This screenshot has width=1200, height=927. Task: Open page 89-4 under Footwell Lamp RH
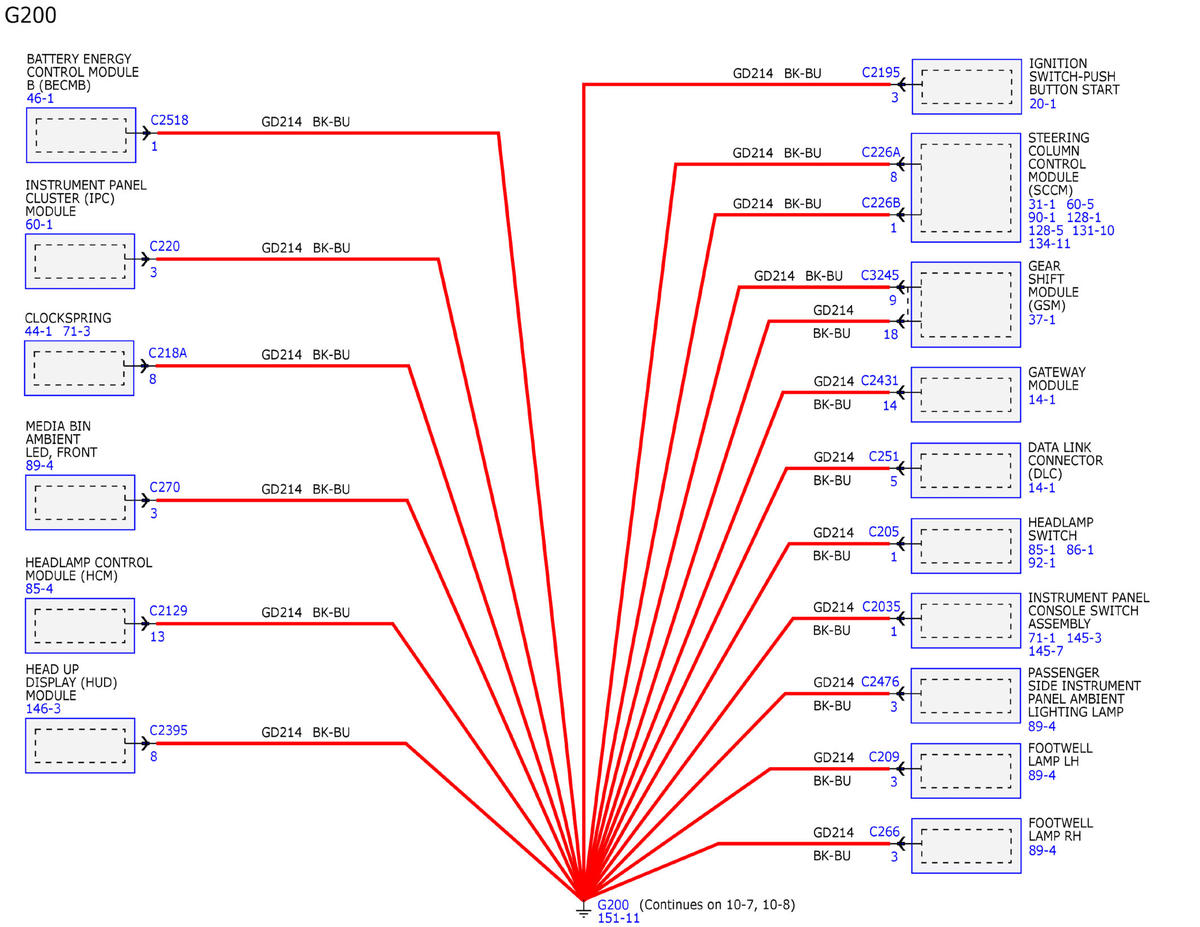click(1043, 851)
